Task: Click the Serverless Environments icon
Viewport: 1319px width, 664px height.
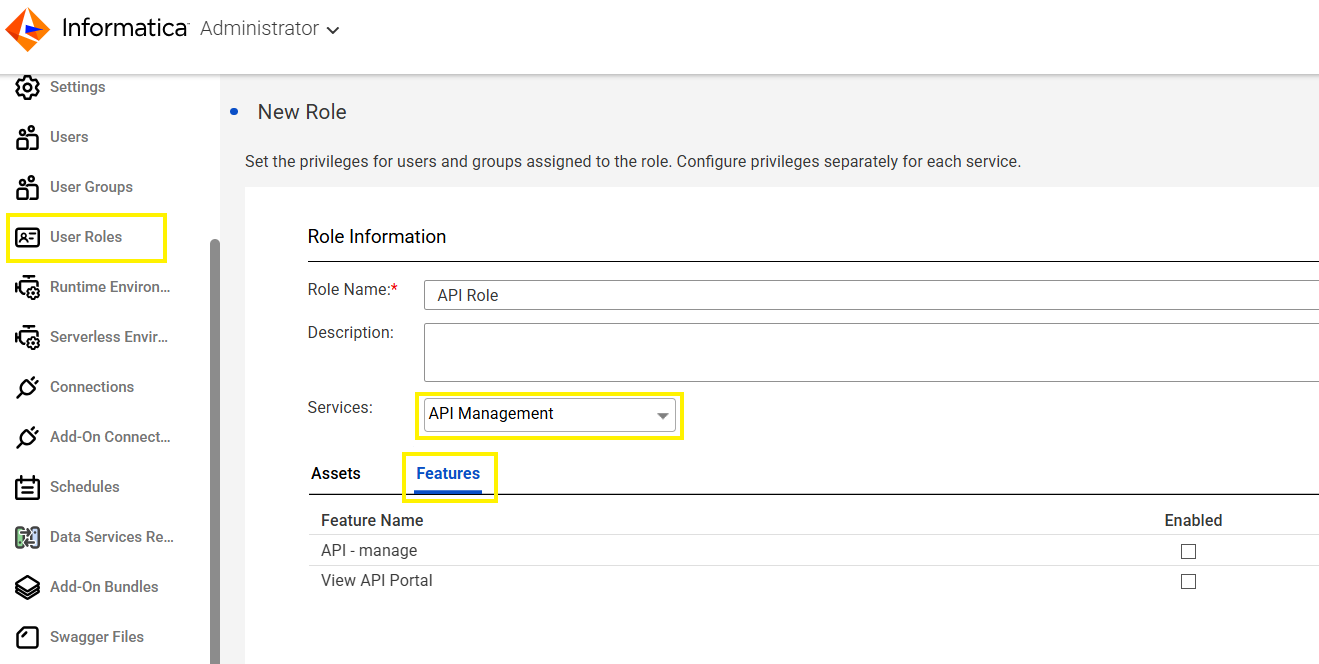Action: (x=28, y=337)
